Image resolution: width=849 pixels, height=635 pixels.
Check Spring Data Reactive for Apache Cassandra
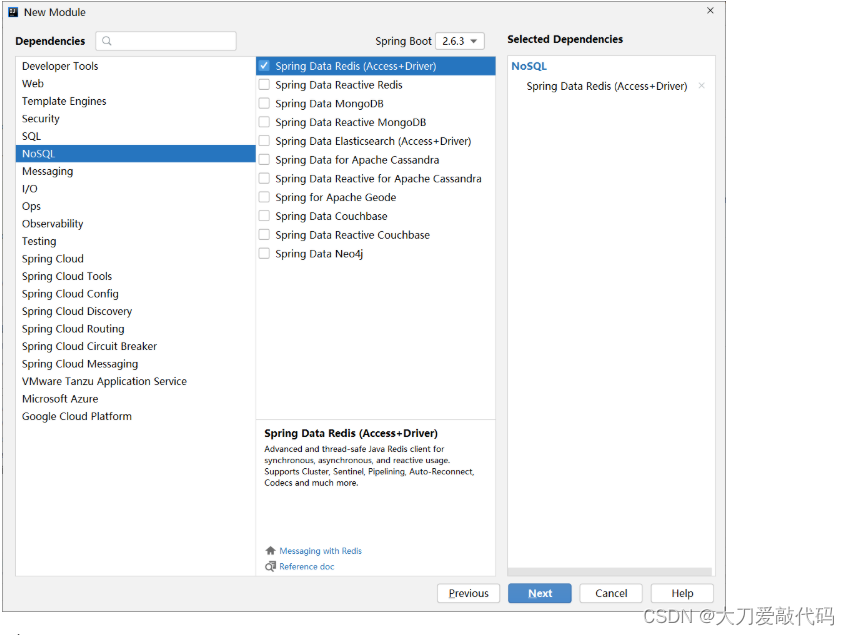[x=264, y=178]
